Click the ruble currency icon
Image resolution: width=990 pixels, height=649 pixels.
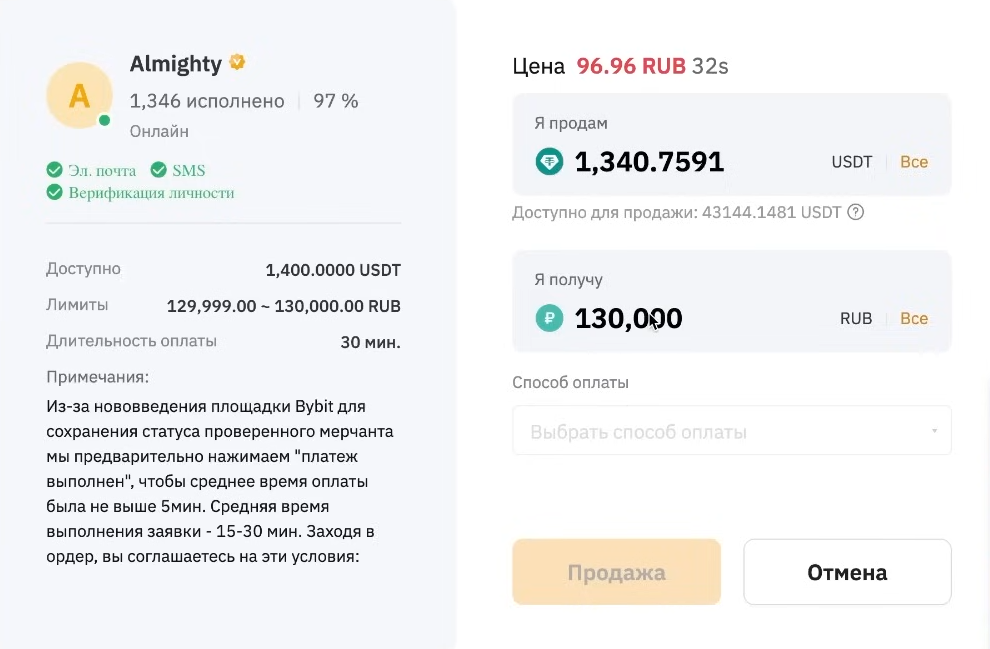pos(549,318)
